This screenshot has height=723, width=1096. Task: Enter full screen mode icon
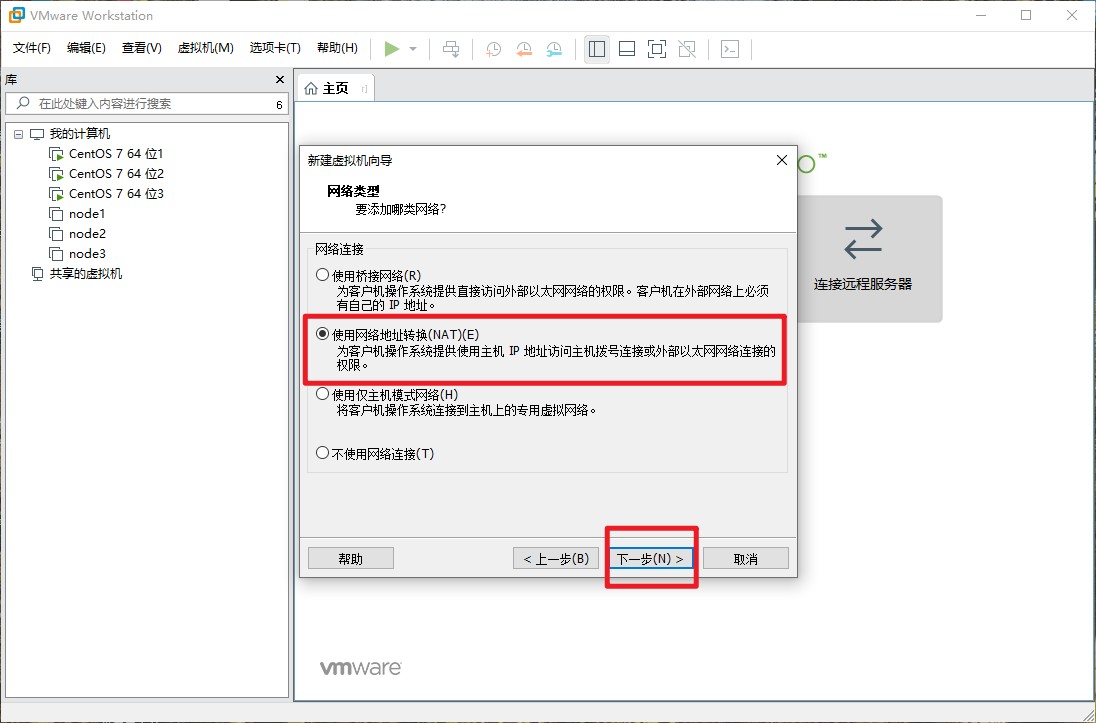coord(657,49)
